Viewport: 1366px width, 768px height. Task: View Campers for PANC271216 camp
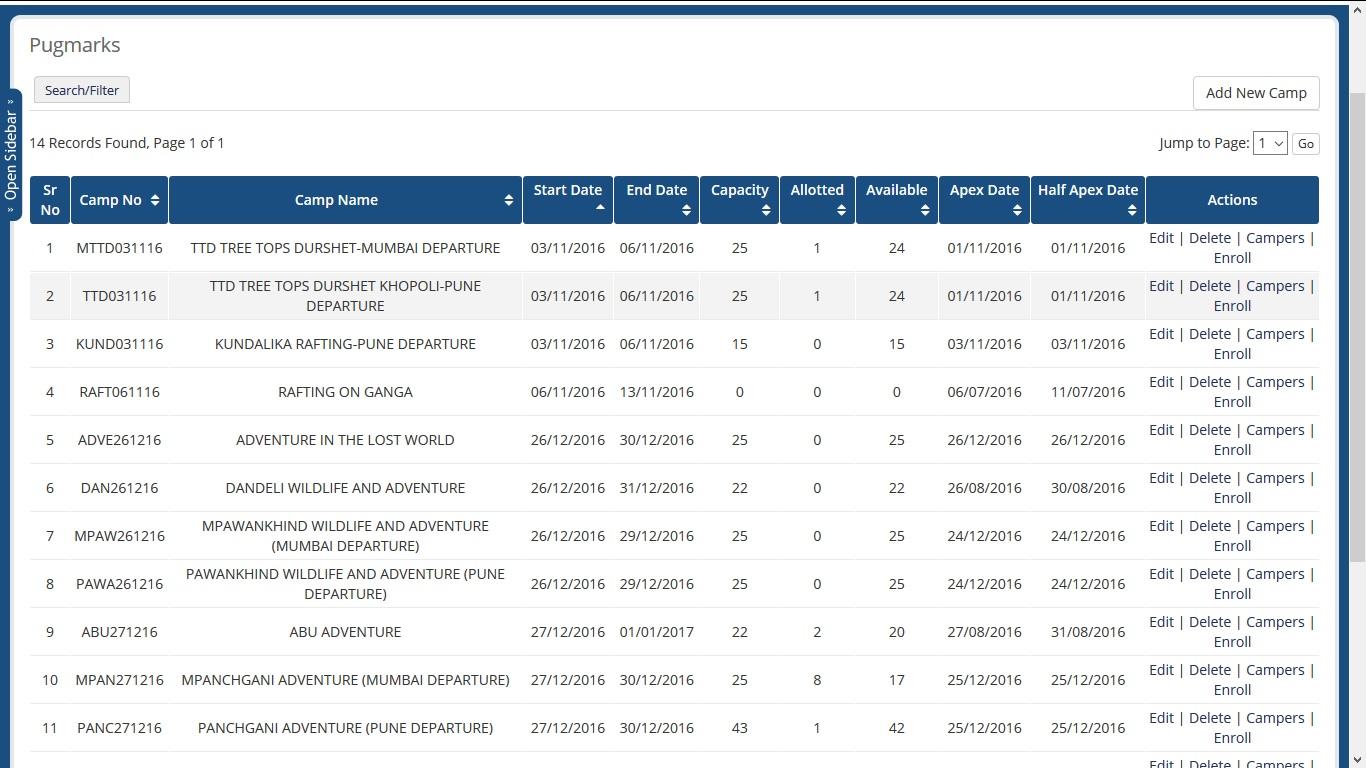(1275, 718)
